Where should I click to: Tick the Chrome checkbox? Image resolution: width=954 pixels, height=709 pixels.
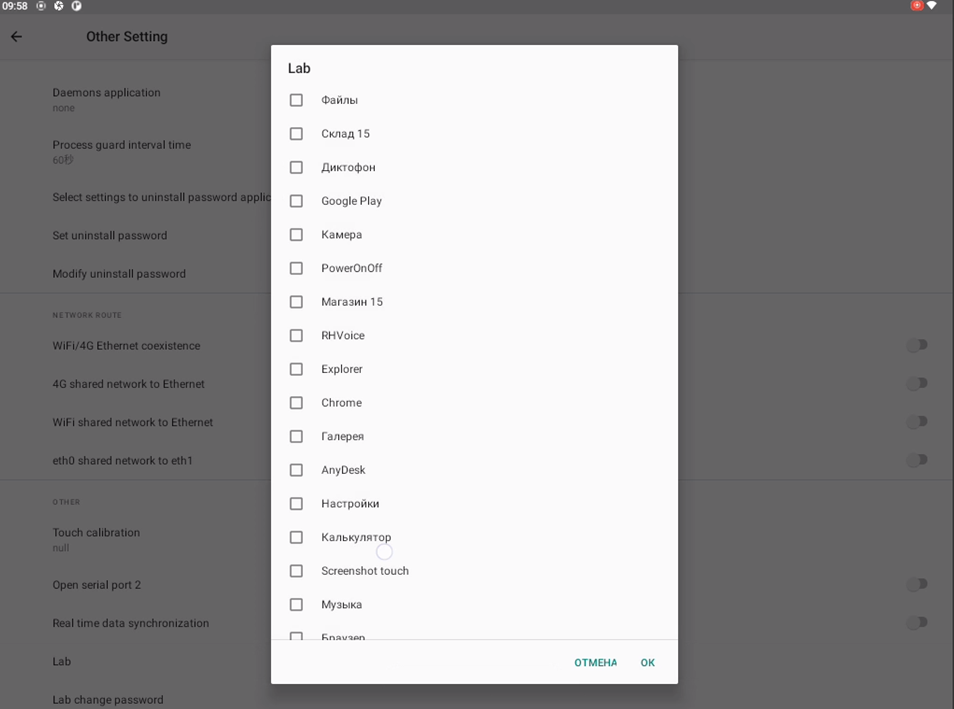[296, 403]
